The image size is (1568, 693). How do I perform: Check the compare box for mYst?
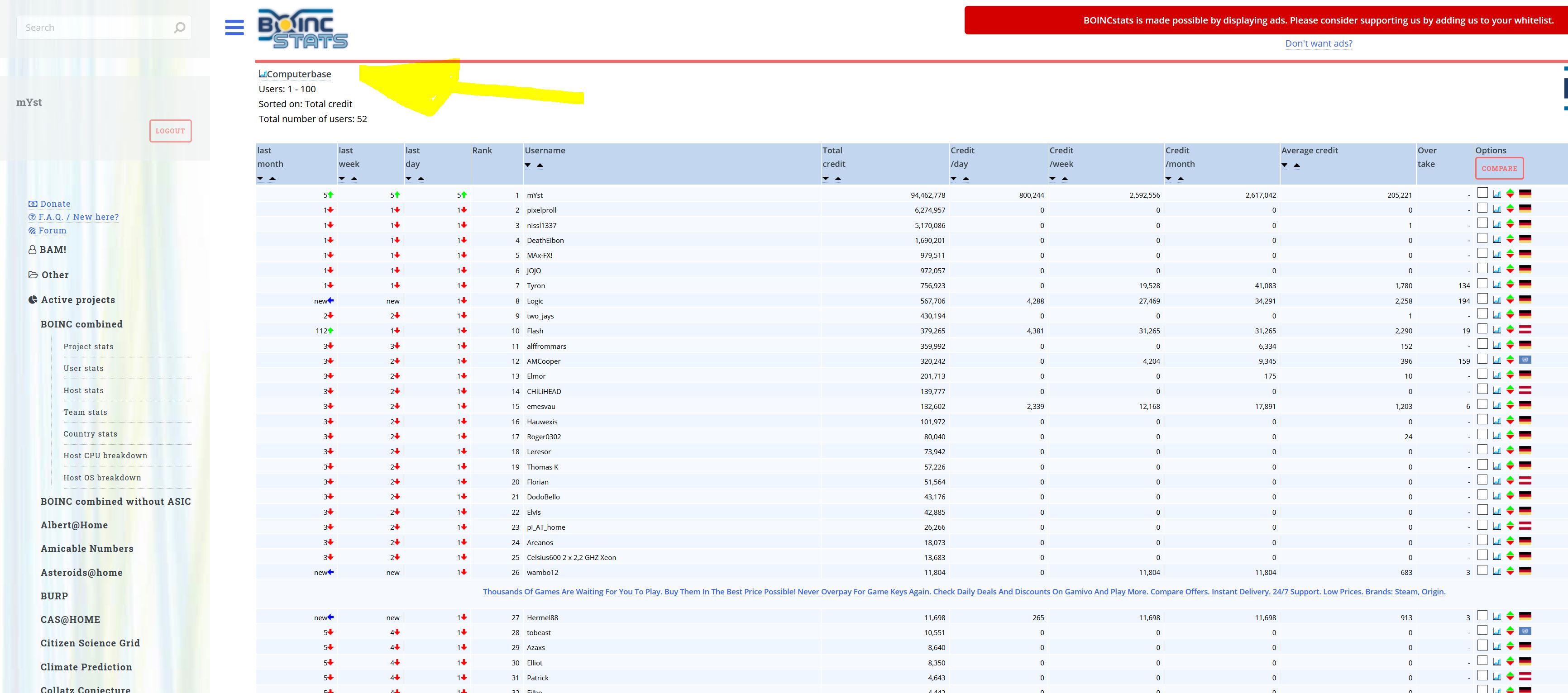coord(1482,193)
